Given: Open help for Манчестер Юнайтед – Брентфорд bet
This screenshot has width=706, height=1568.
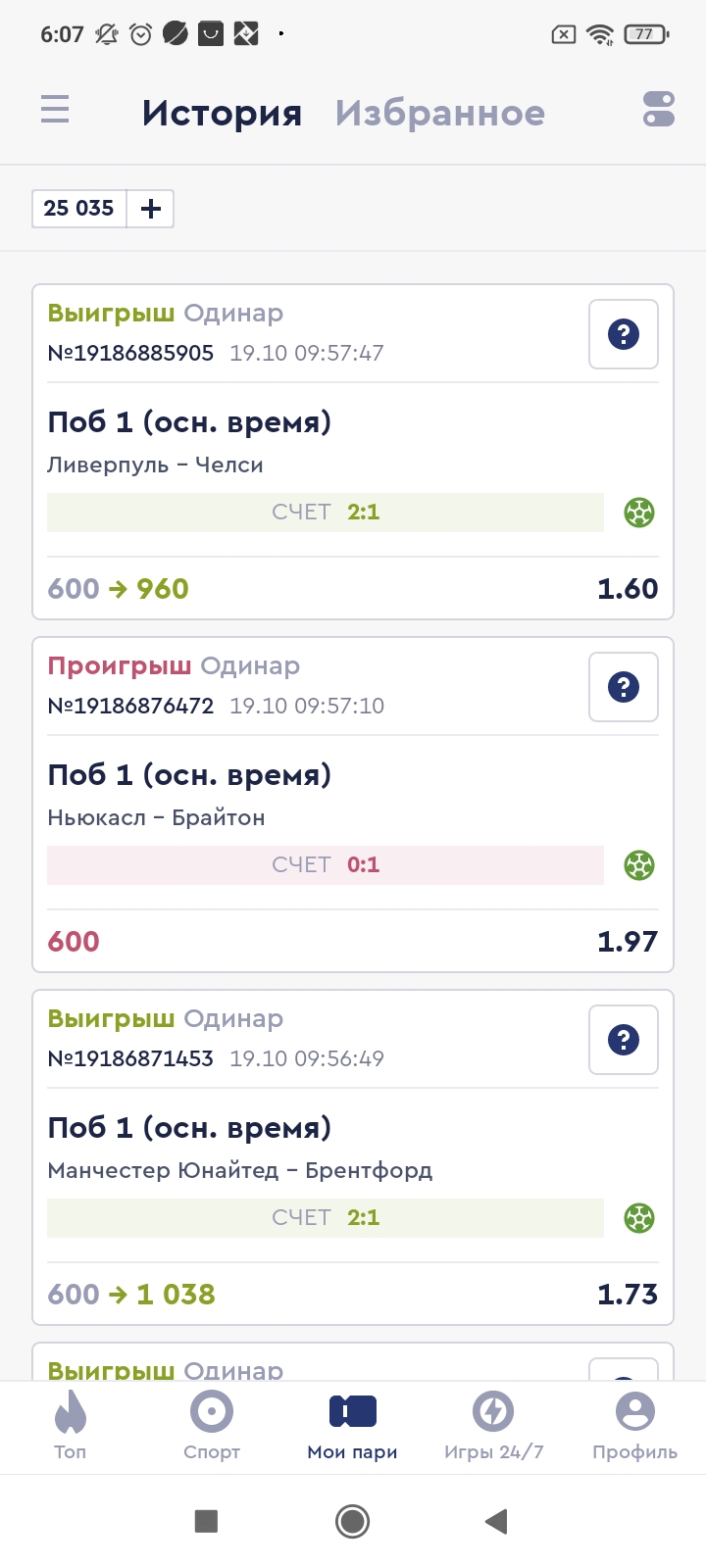Looking at the screenshot, I should (x=624, y=1040).
